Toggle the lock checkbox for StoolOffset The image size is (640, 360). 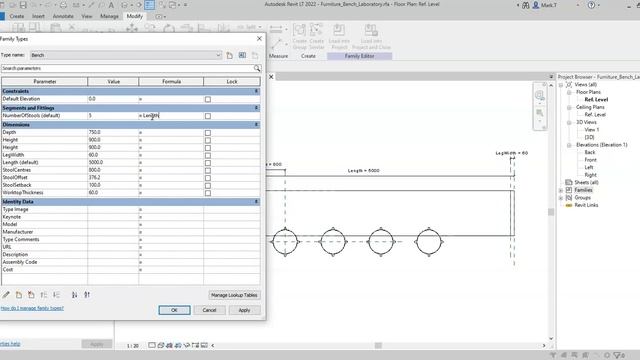click(x=208, y=178)
